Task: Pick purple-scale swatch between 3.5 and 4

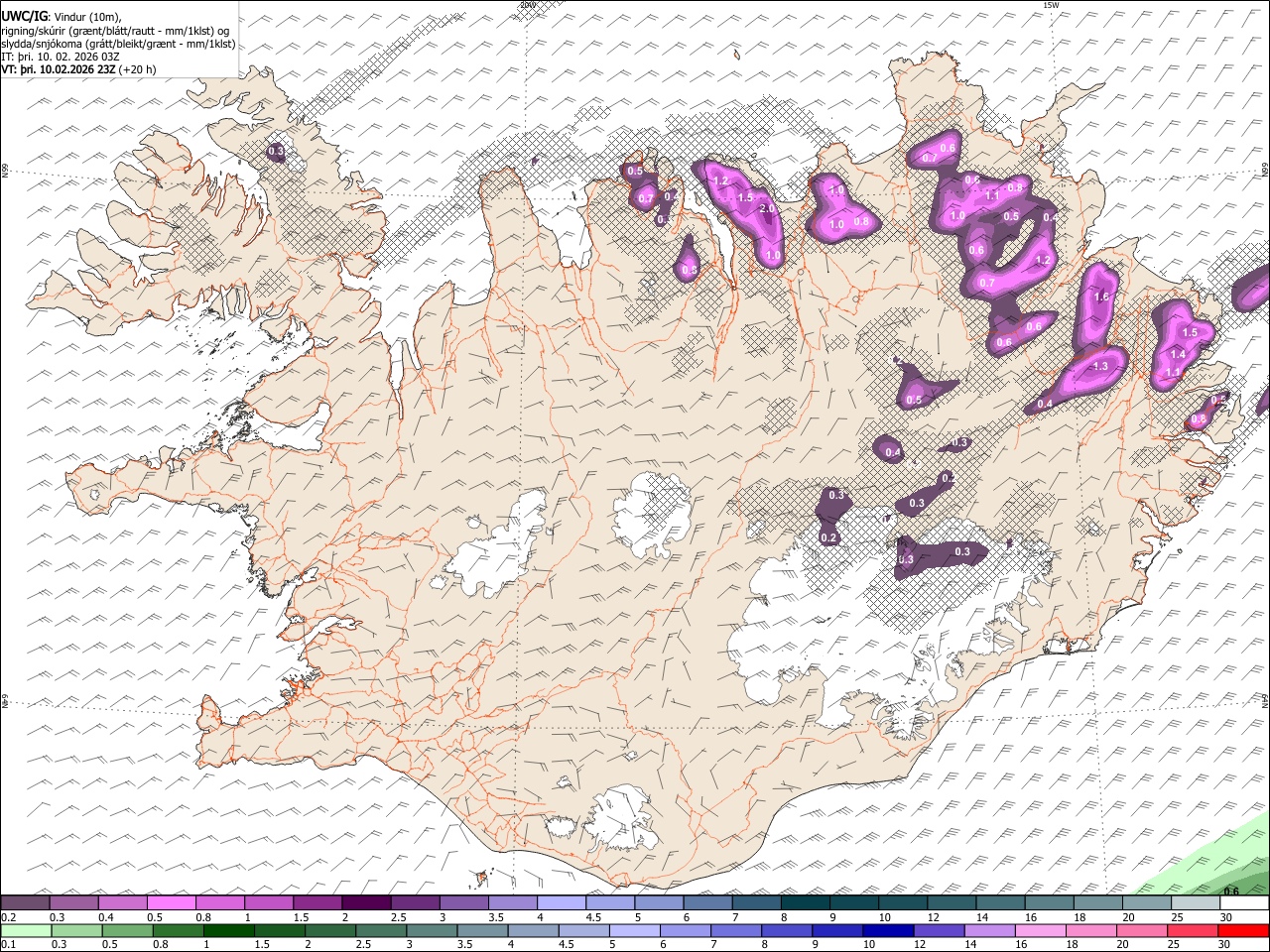Action: (x=512, y=903)
